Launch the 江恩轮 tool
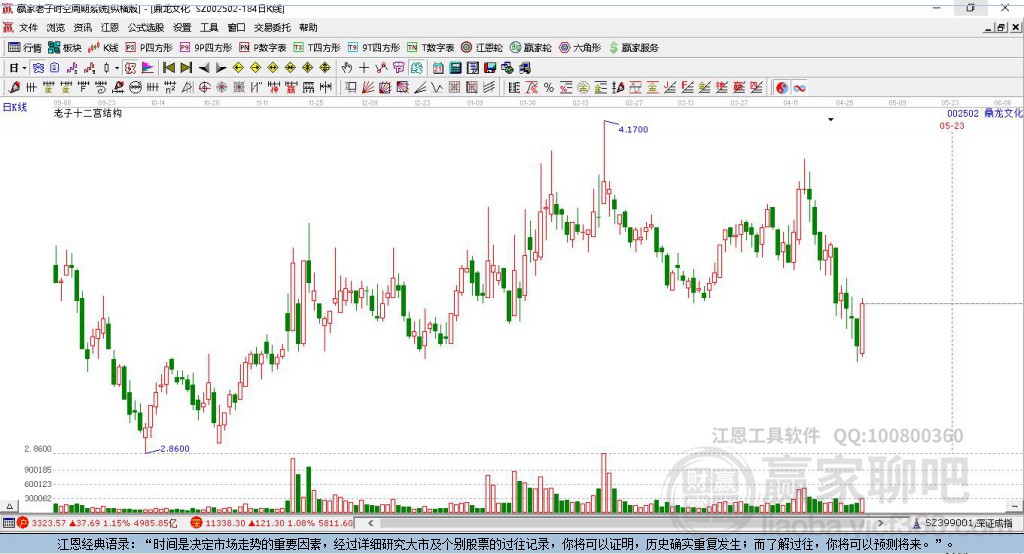The width and height of the screenshot is (1024, 554). pos(482,48)
